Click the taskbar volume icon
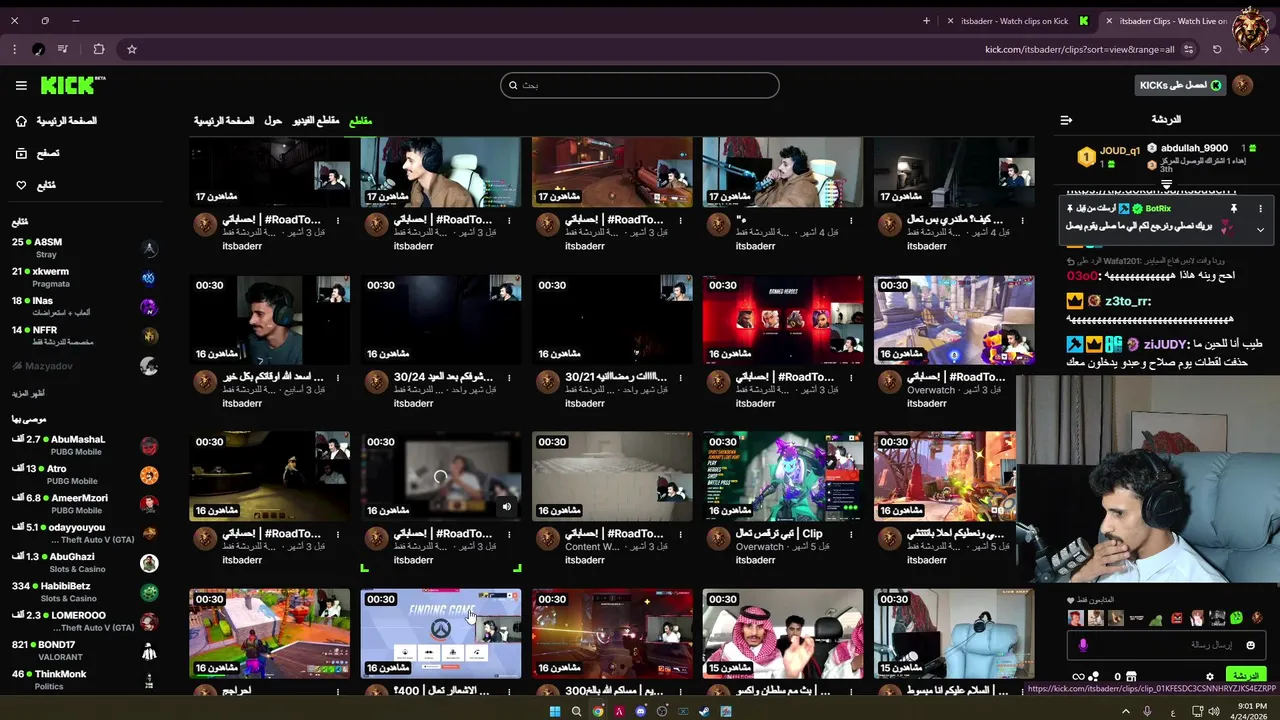This screenshot has width=1280, height=720. coord(1214,711)
